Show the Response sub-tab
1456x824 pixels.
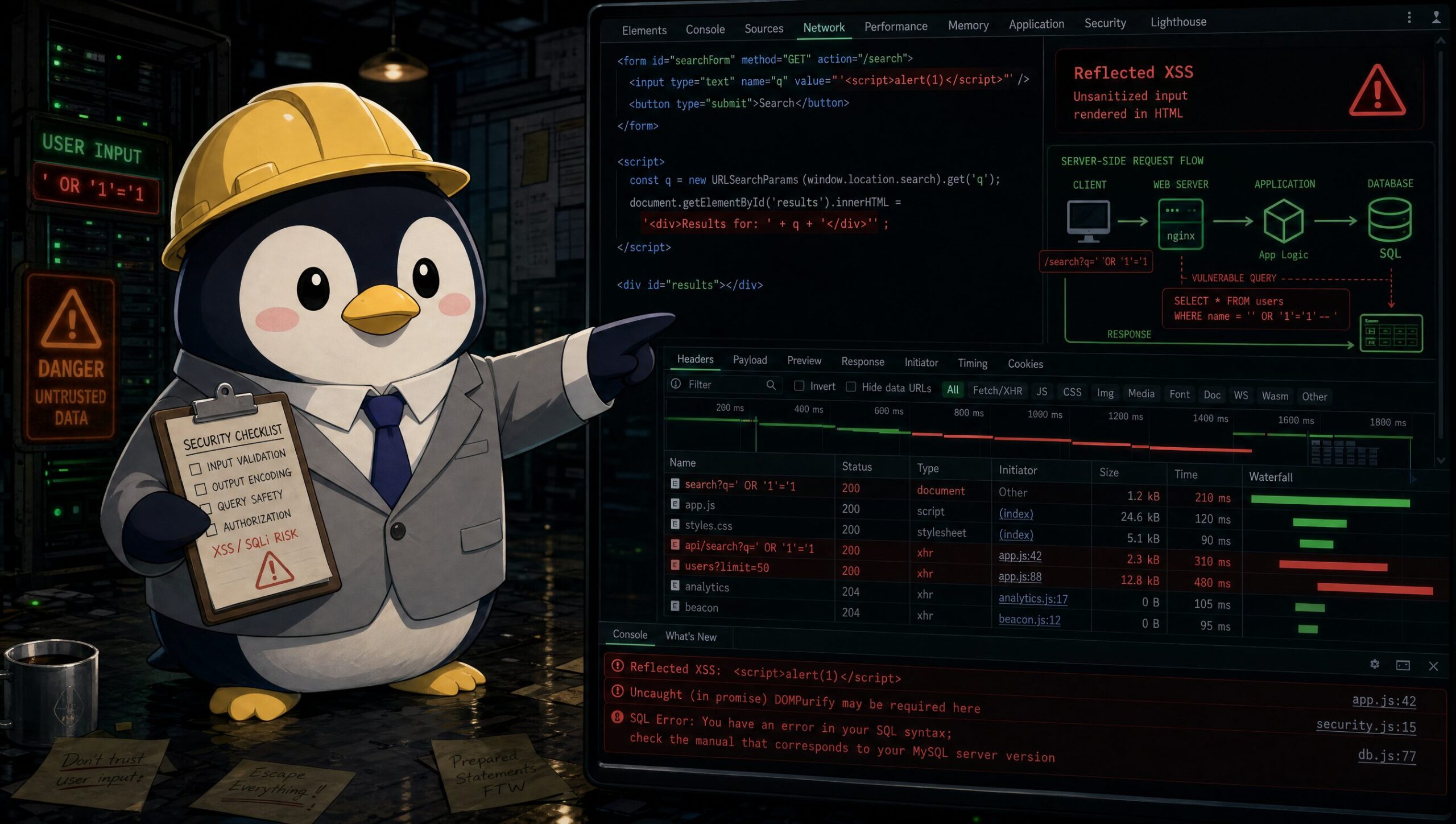863,361
